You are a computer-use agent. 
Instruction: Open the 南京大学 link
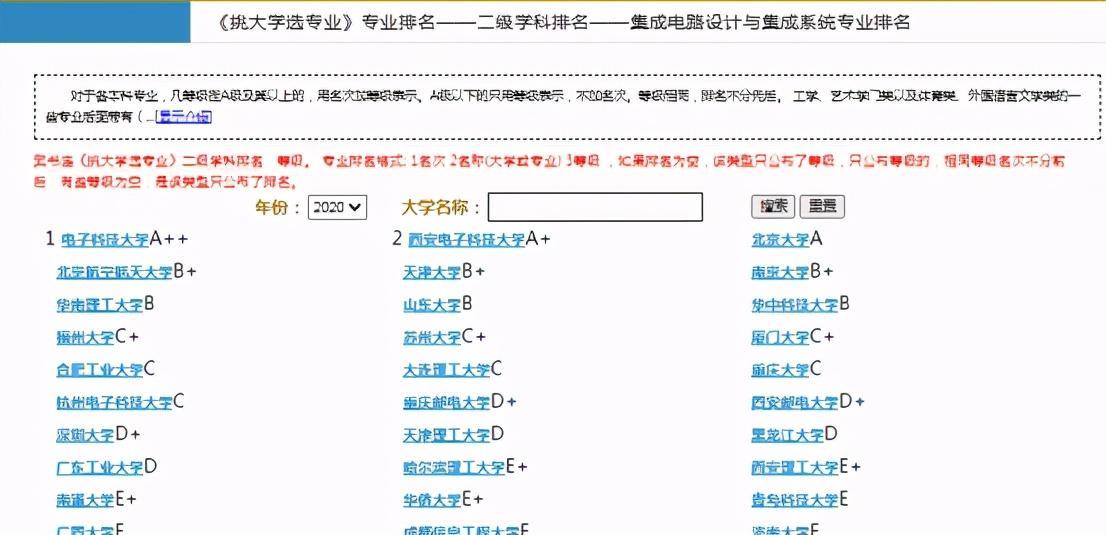coord(780,272)
